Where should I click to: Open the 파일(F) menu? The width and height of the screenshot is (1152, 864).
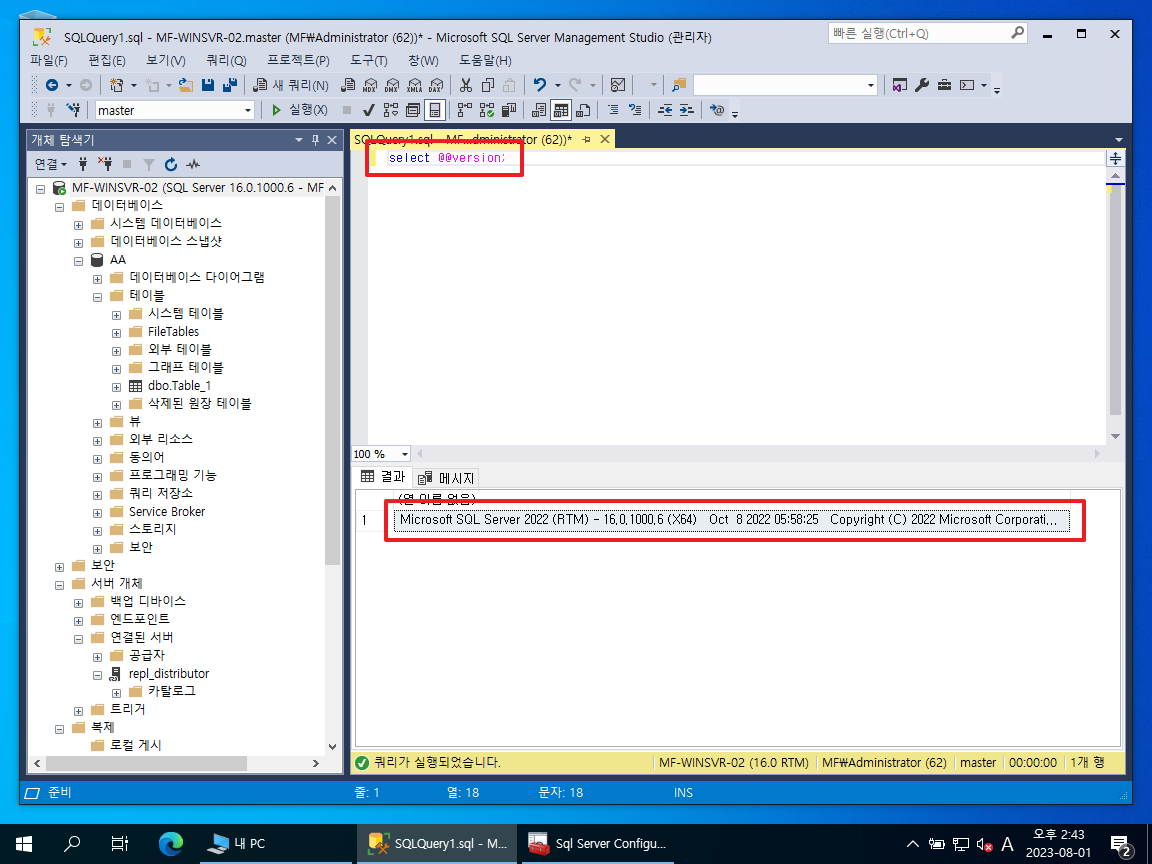pyautogui.click(x=49, y=60)
